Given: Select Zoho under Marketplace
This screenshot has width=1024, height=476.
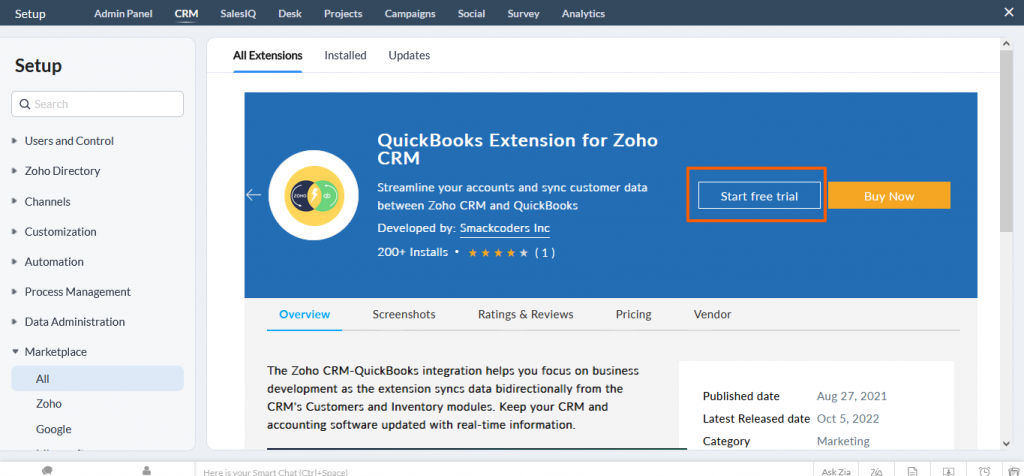Looking at the screenshot, I should 49,404.
